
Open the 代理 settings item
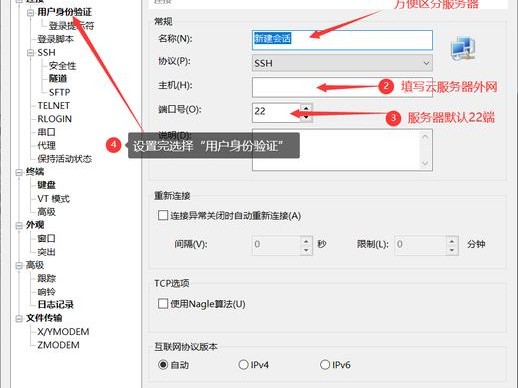pyautogui.click(x=46, y=145)
